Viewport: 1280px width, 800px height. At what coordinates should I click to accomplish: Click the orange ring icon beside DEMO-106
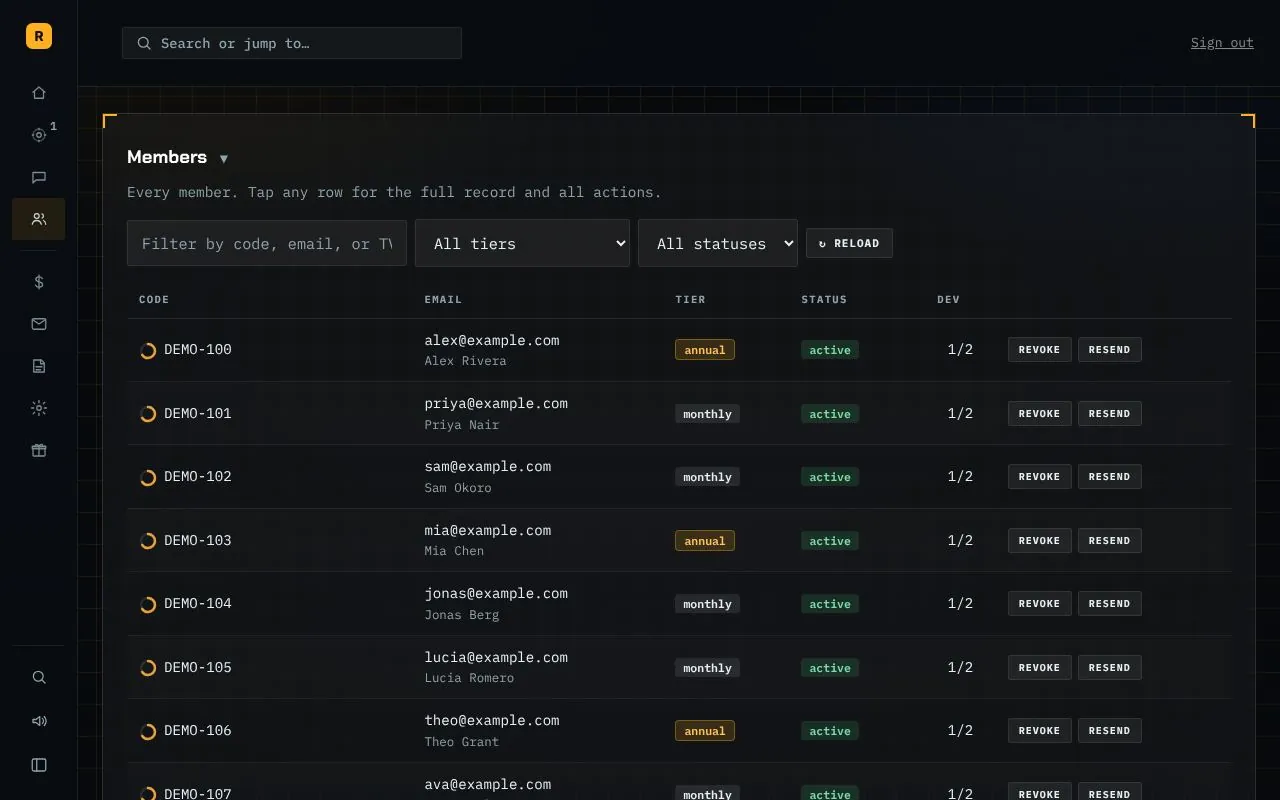(148, 731)
